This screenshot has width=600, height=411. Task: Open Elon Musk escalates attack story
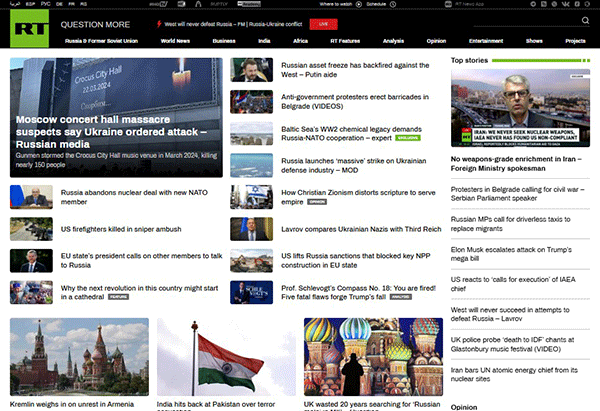[x=511, y=254]
